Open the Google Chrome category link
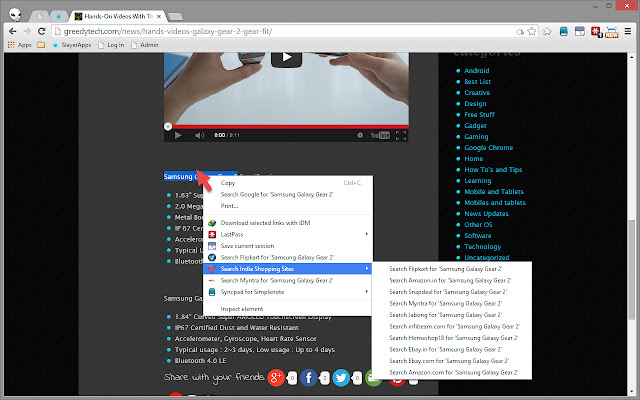Screen dimensions: 640x400 489,148
